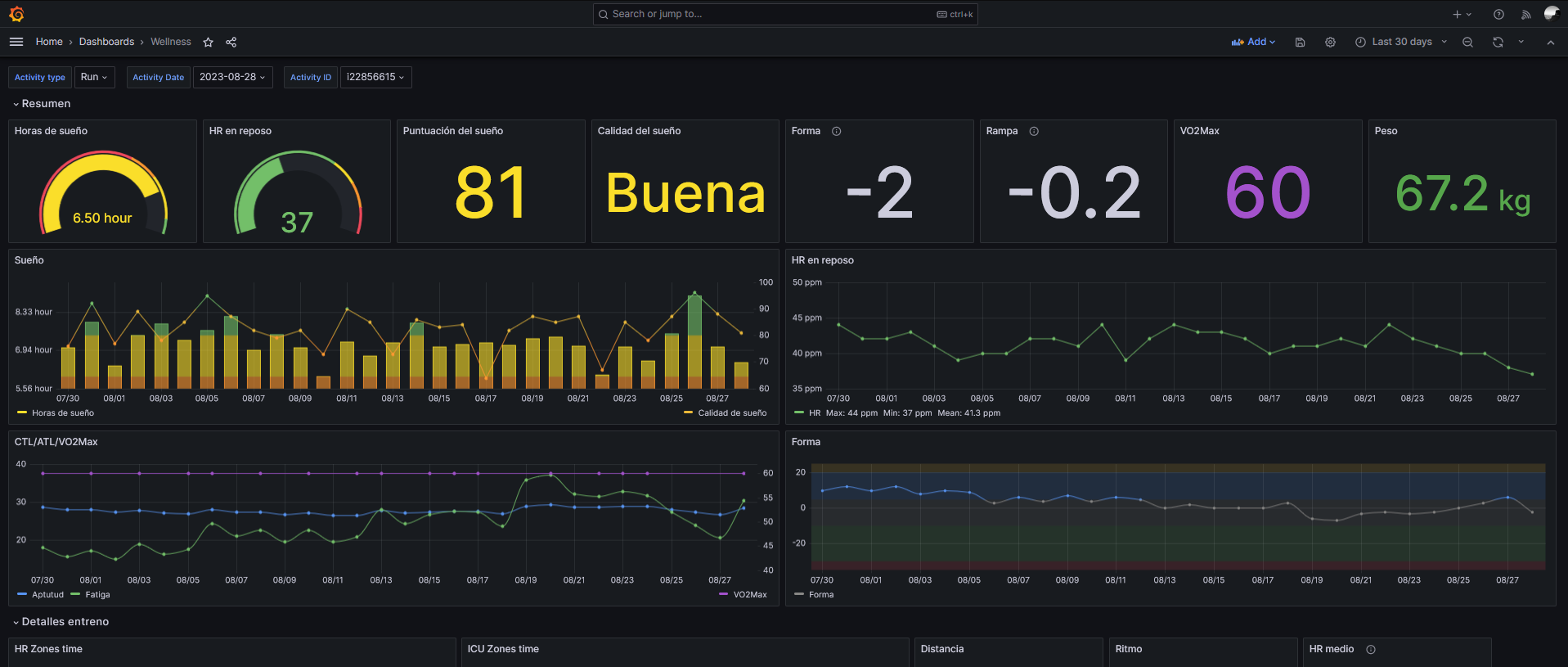Open VO2Max panel title

(x=1200, y=131)
